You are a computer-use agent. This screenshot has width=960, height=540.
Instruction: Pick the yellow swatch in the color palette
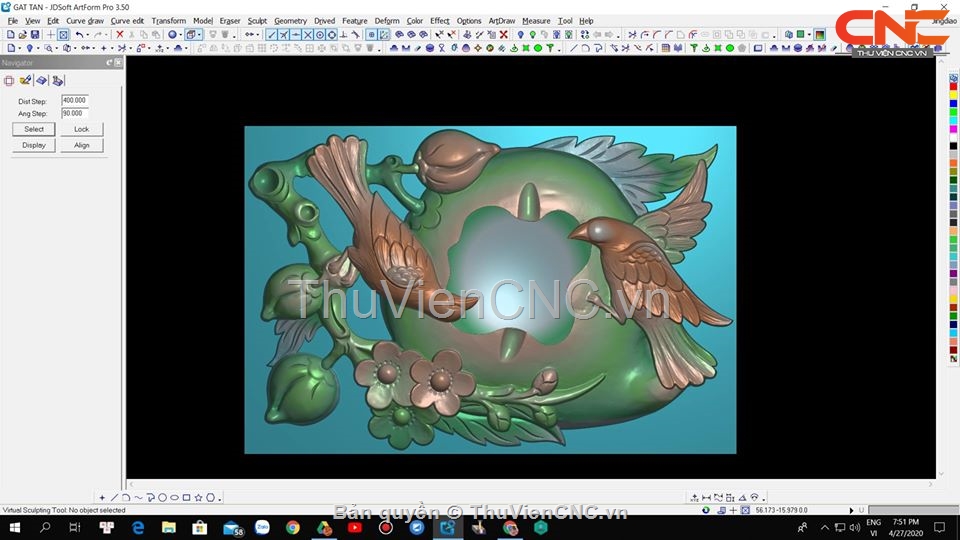tap(953, 95)
